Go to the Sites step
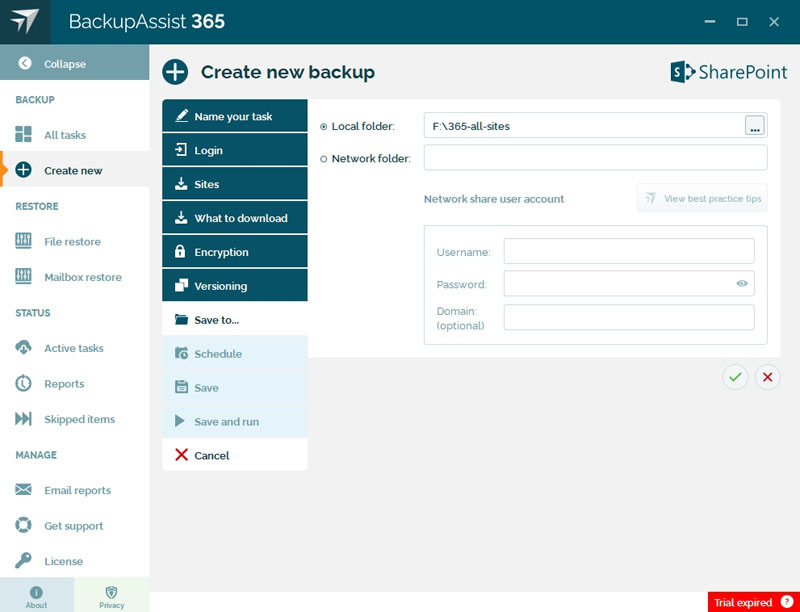The width and height of the screenshot is (800, 612). point(235,184)
